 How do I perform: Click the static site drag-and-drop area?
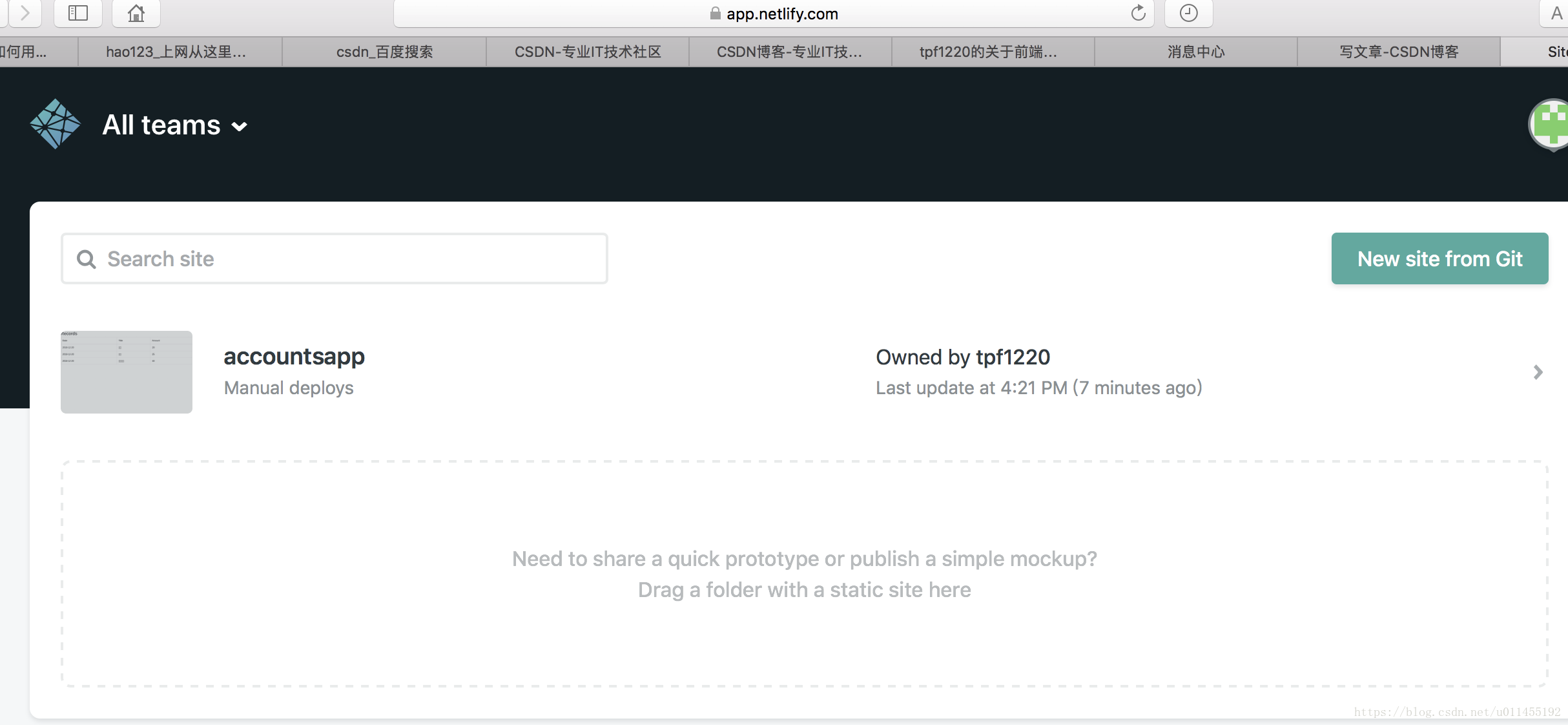(x=804, y=574)
